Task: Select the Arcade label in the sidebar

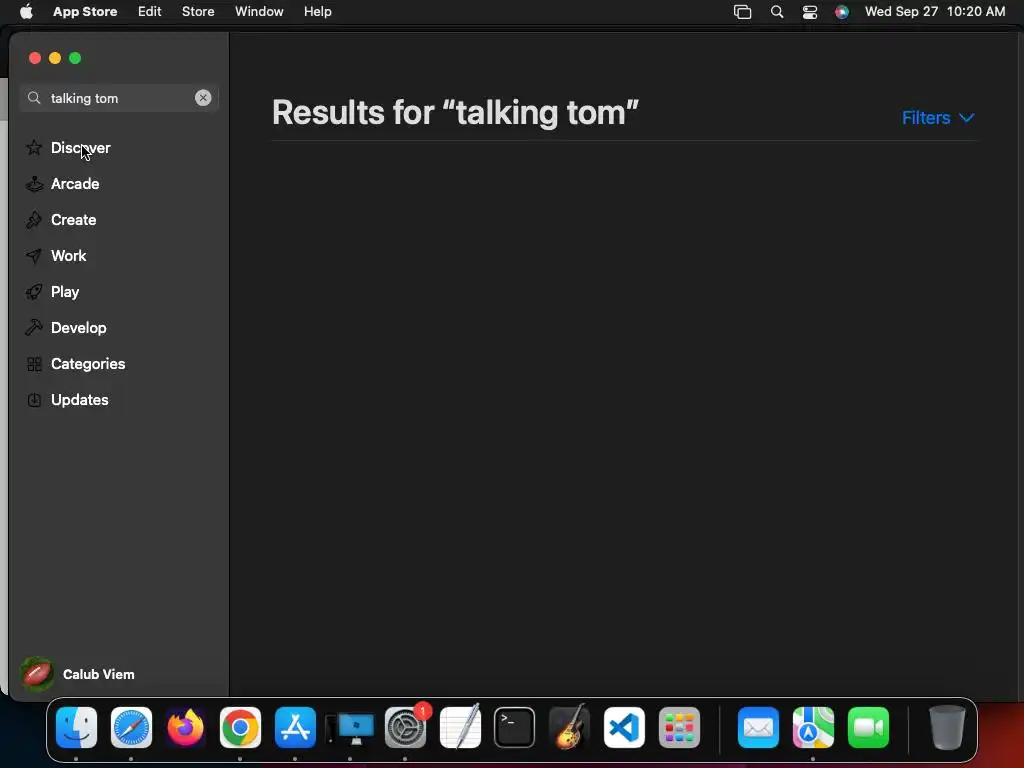Action: tap(75, 184)
